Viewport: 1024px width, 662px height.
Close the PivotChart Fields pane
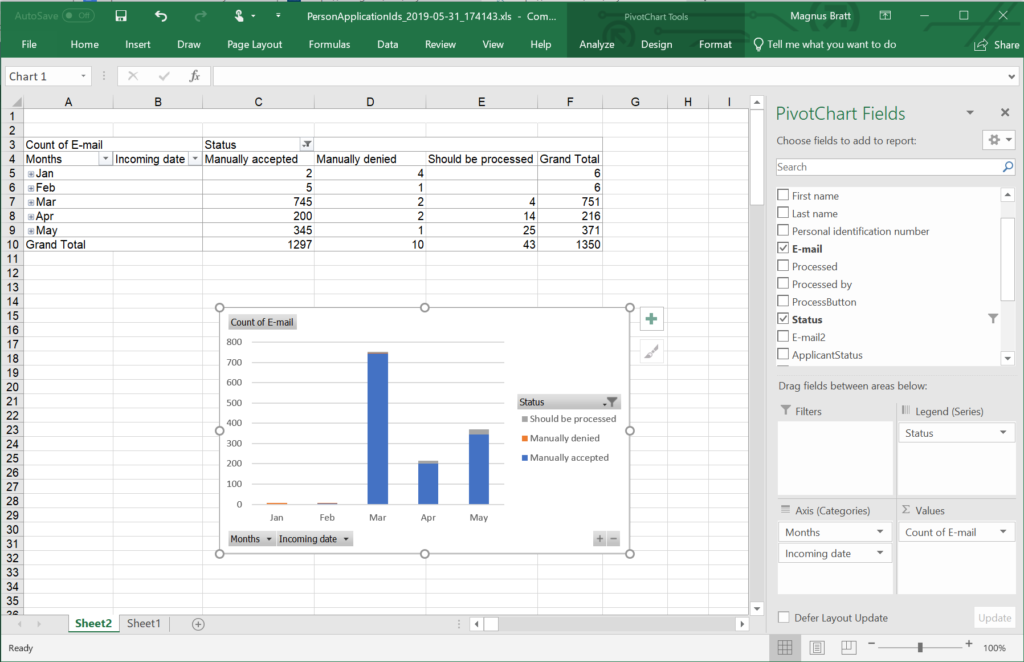pyautogui.click(x=1005, y=112)
